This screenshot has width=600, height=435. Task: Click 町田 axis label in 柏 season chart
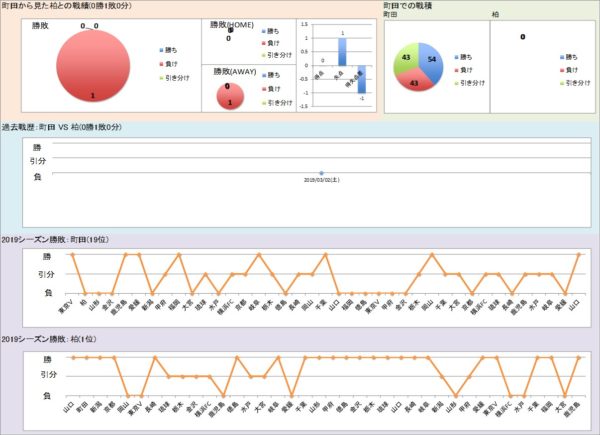point(82,406)
